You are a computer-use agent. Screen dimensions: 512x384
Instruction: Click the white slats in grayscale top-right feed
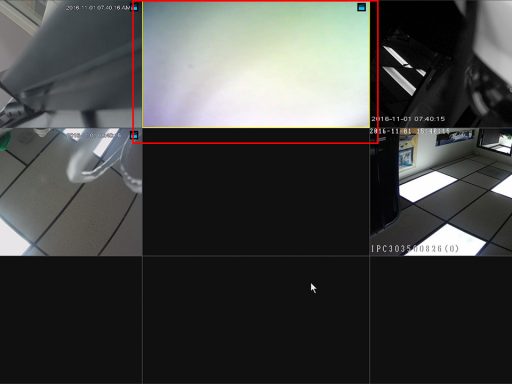(402, 69)
